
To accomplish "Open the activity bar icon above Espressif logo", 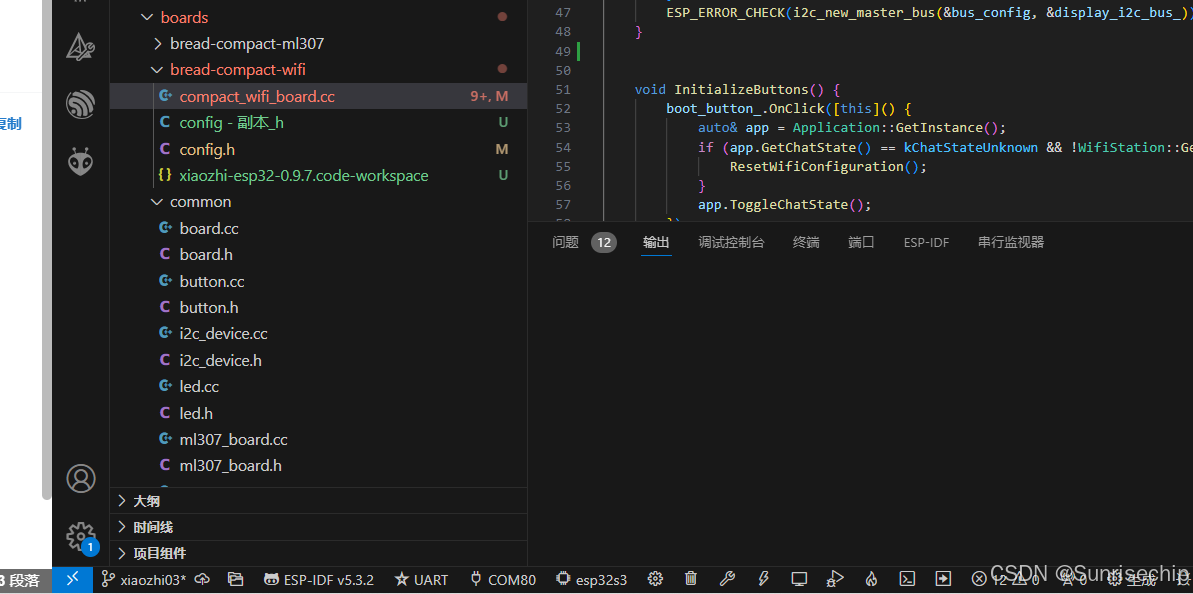I will (x=81, y=46).
